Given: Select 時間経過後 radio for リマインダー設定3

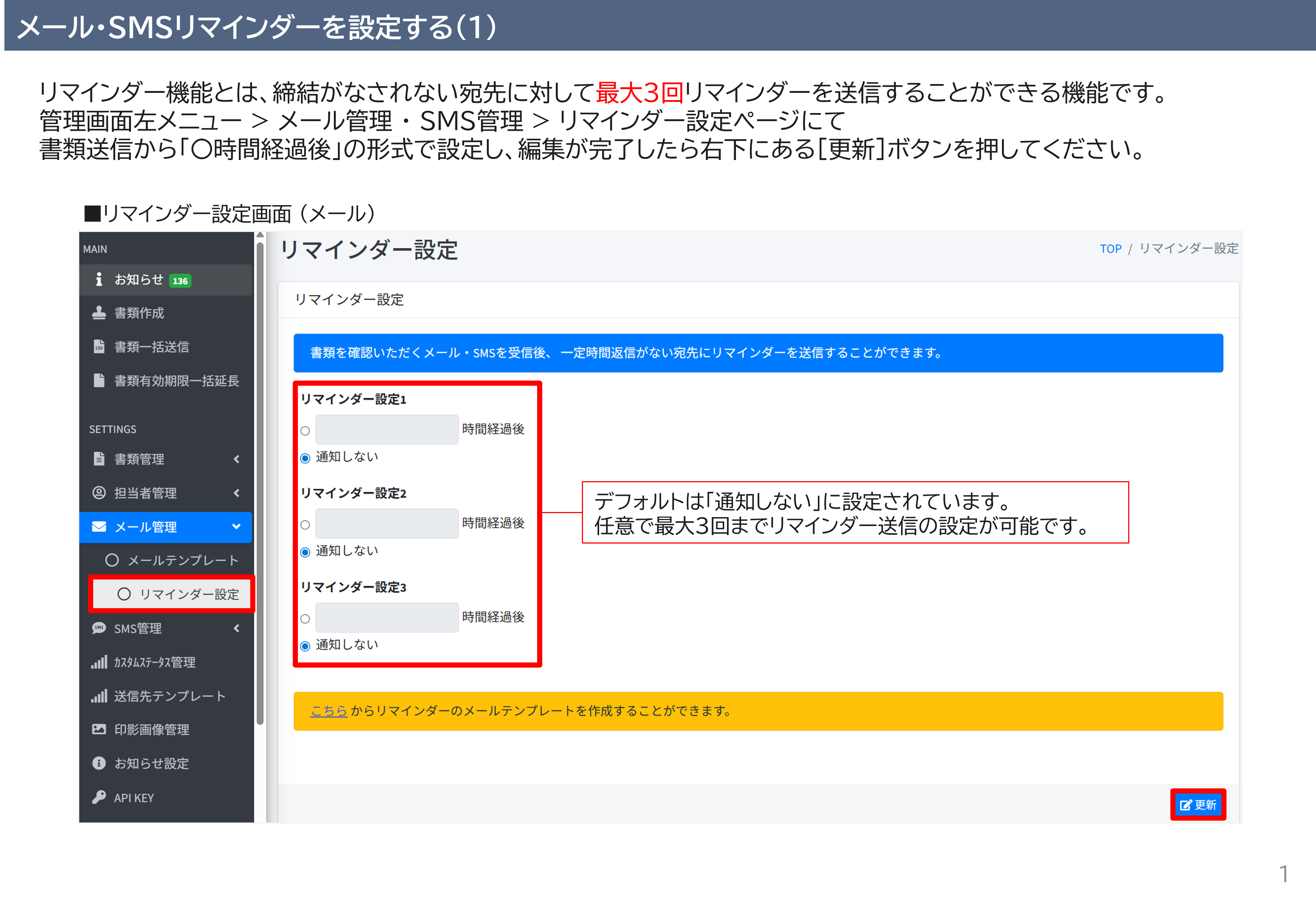Looking at the screenshot, I should 305,619.
